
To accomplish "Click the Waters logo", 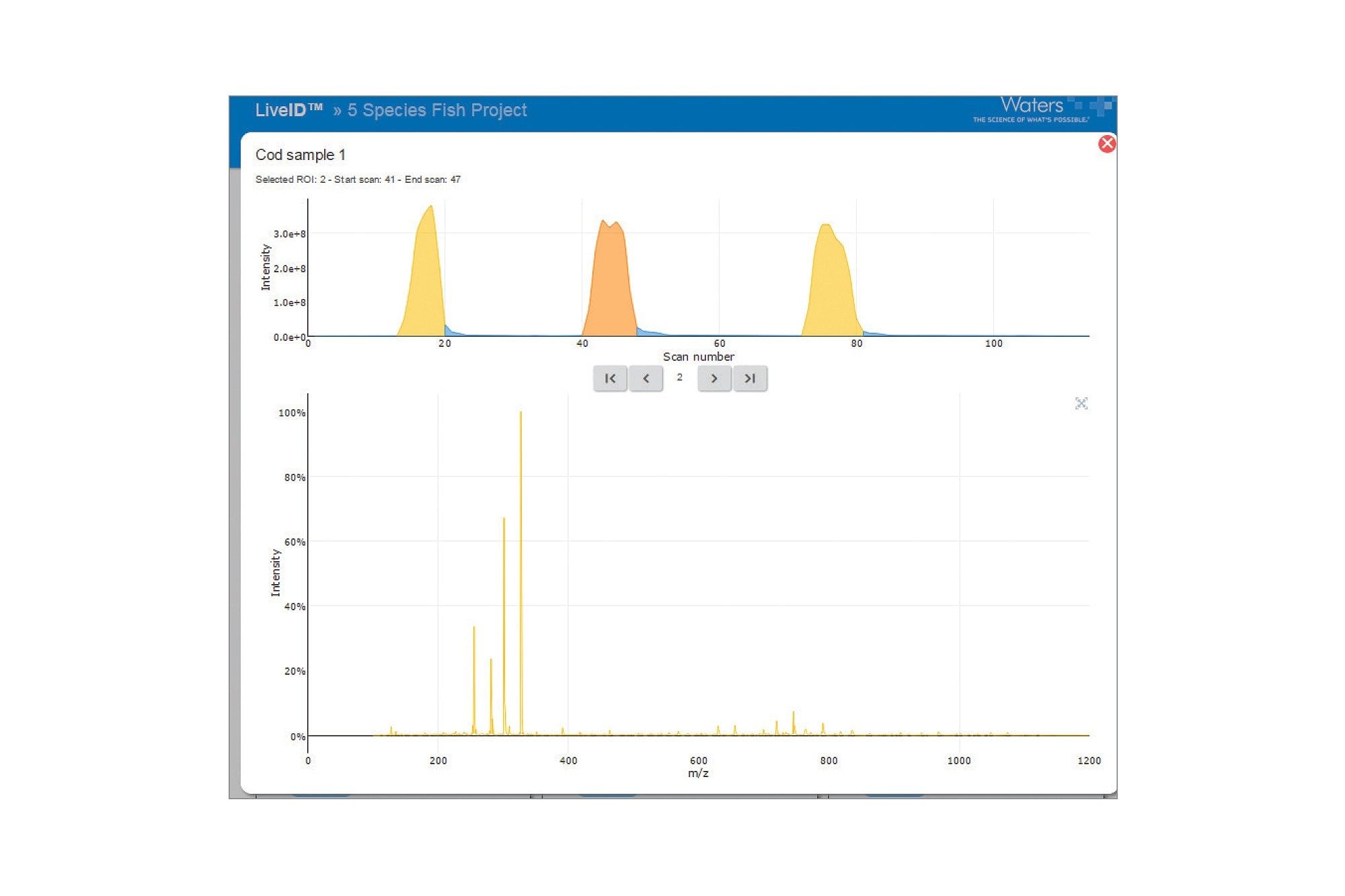I will (x=1044, y=109).
